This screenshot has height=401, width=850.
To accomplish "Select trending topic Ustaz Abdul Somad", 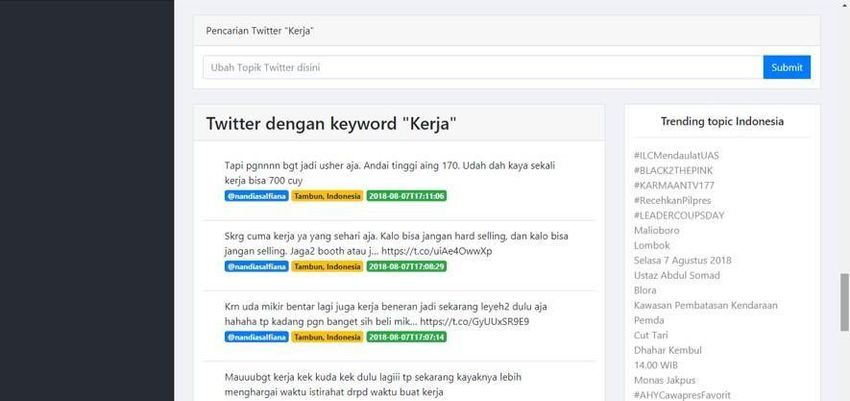I will coord(677,275).
